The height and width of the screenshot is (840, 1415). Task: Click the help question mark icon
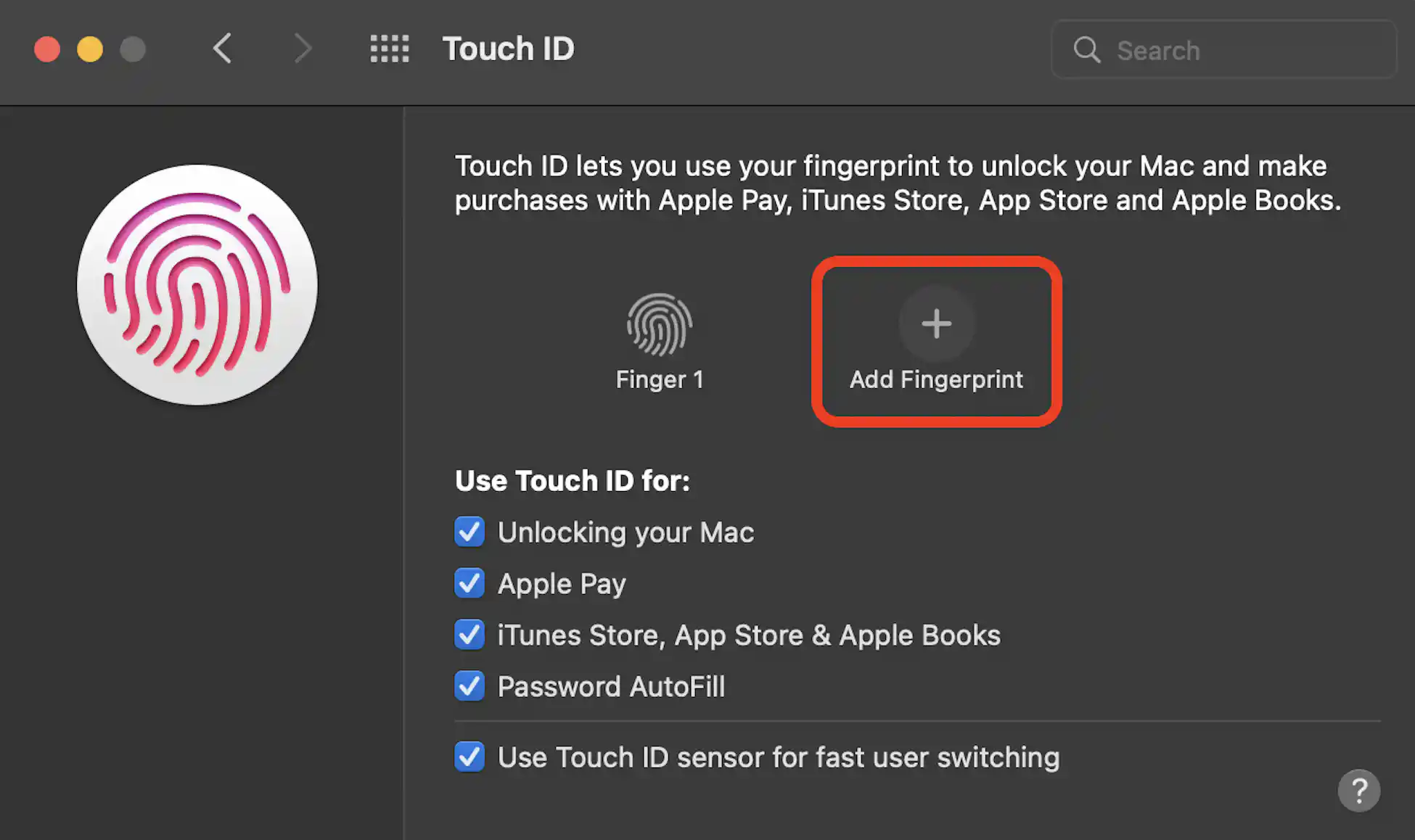pos(1359,791)
